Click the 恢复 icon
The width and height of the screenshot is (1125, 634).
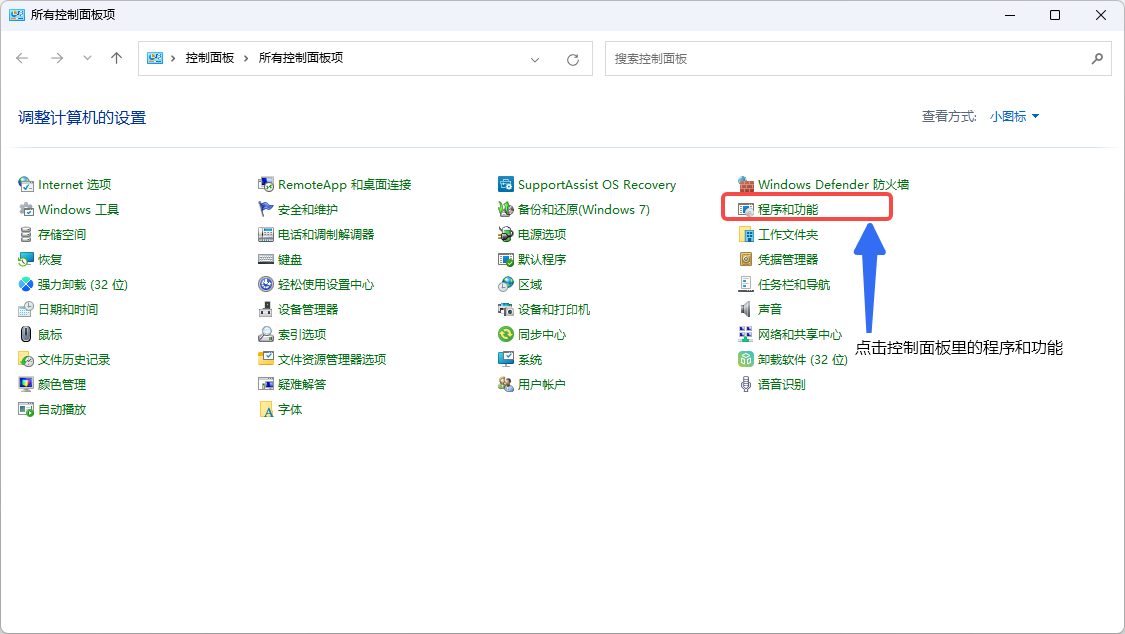click(26, 260)
